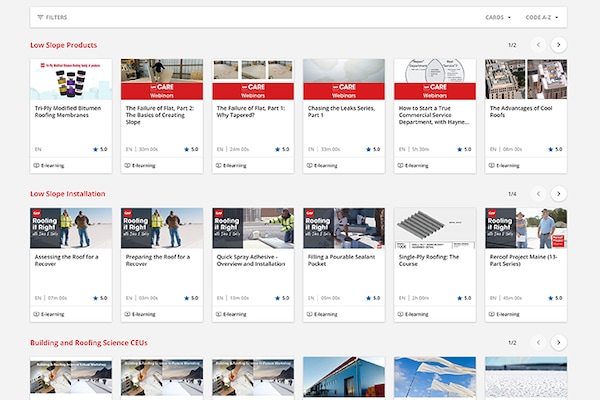Advance Building and Roofing Science CEUs carousel
This screenshot has height=400, width=600.
click(x=559, y=342)
